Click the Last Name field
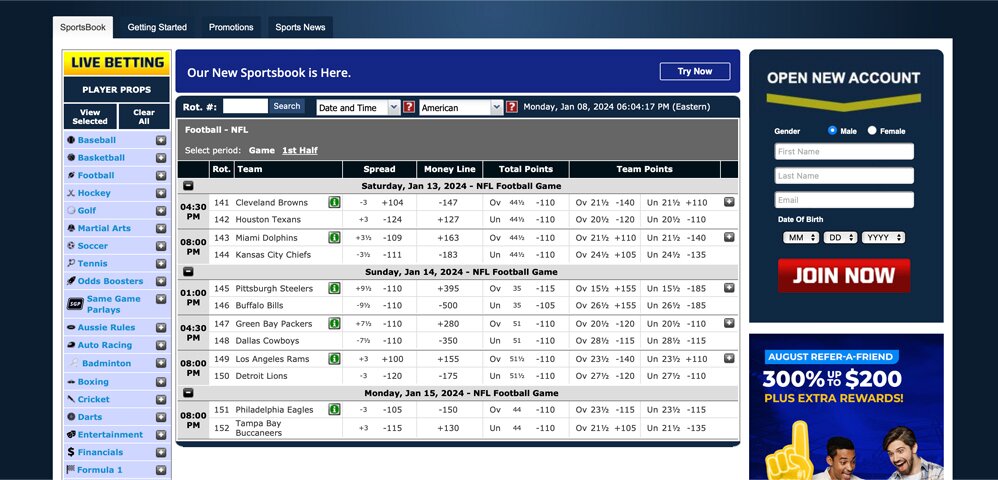The height and width of the screenshot is (480, 998). click(844, 176)
